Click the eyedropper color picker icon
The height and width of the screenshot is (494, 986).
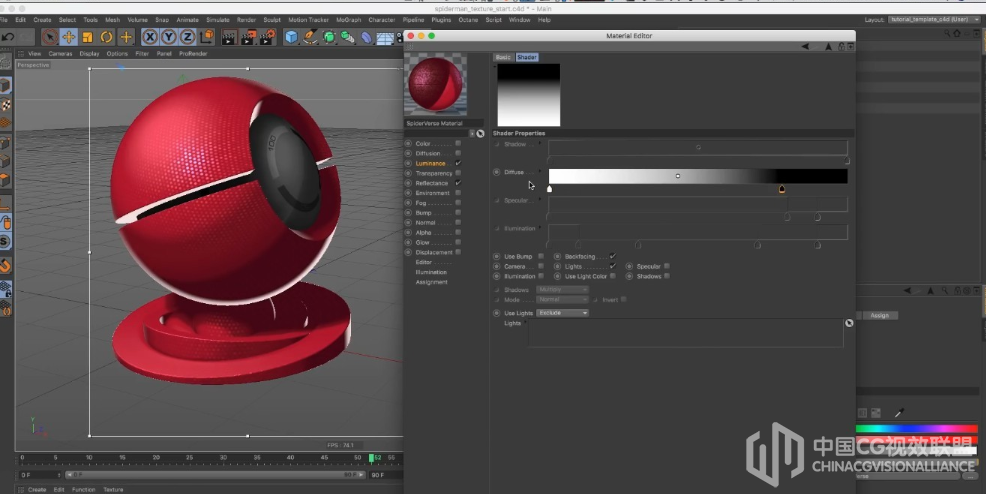point(899,412)
